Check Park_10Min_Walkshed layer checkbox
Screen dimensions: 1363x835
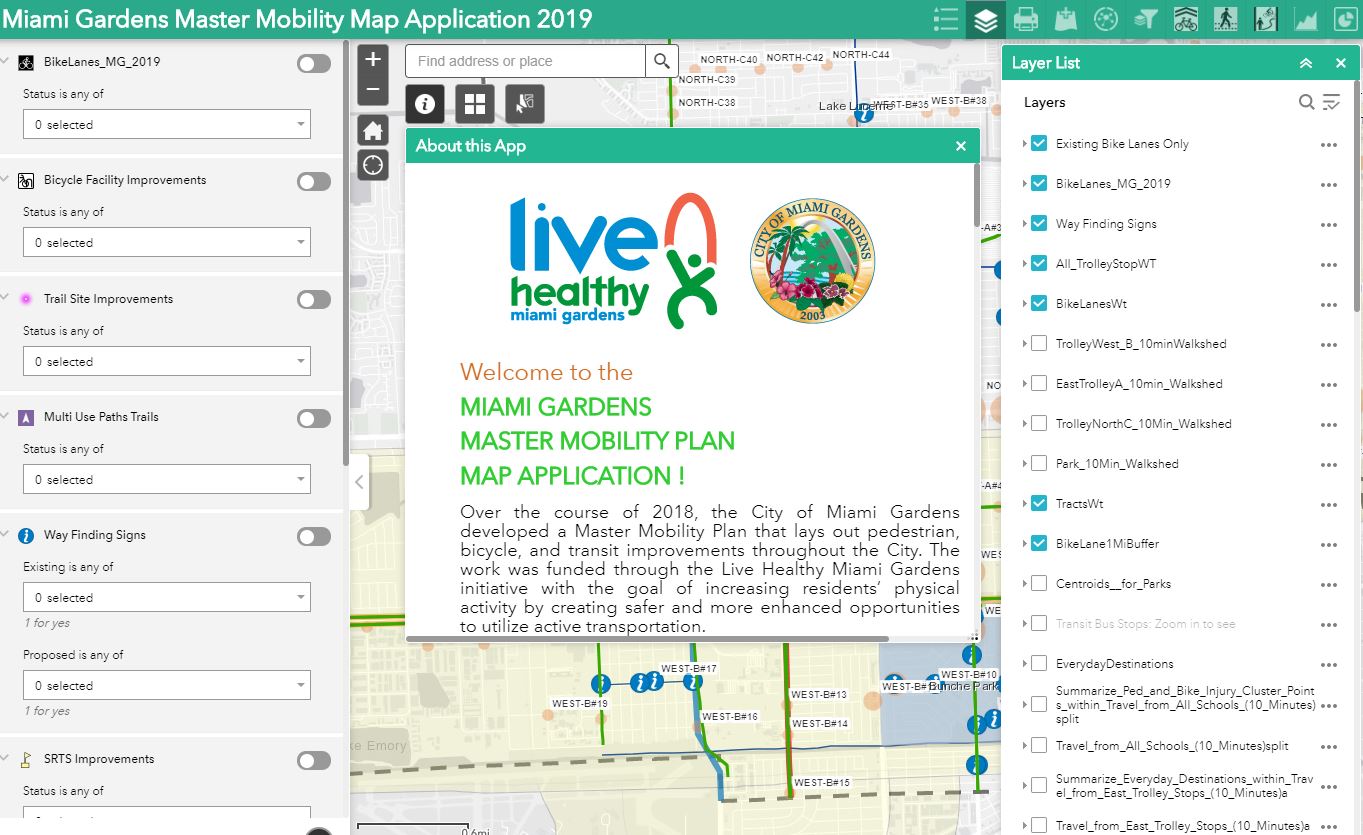[x=1038, y=464]
